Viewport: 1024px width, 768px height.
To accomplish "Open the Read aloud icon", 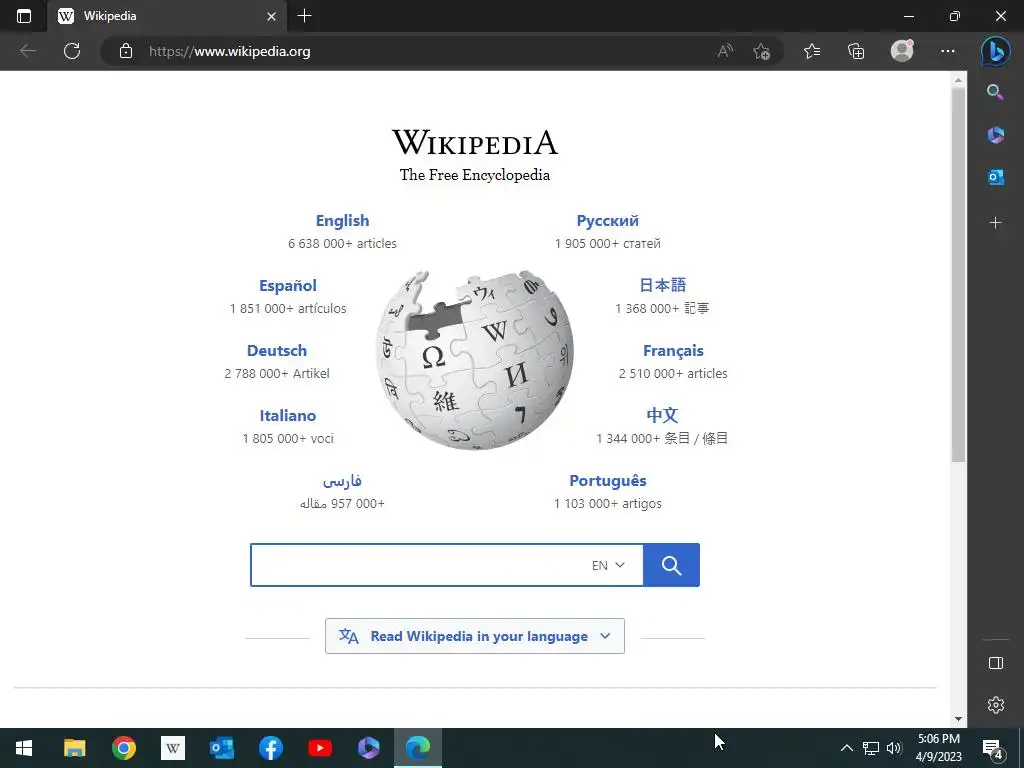I will tap(725, 51).
